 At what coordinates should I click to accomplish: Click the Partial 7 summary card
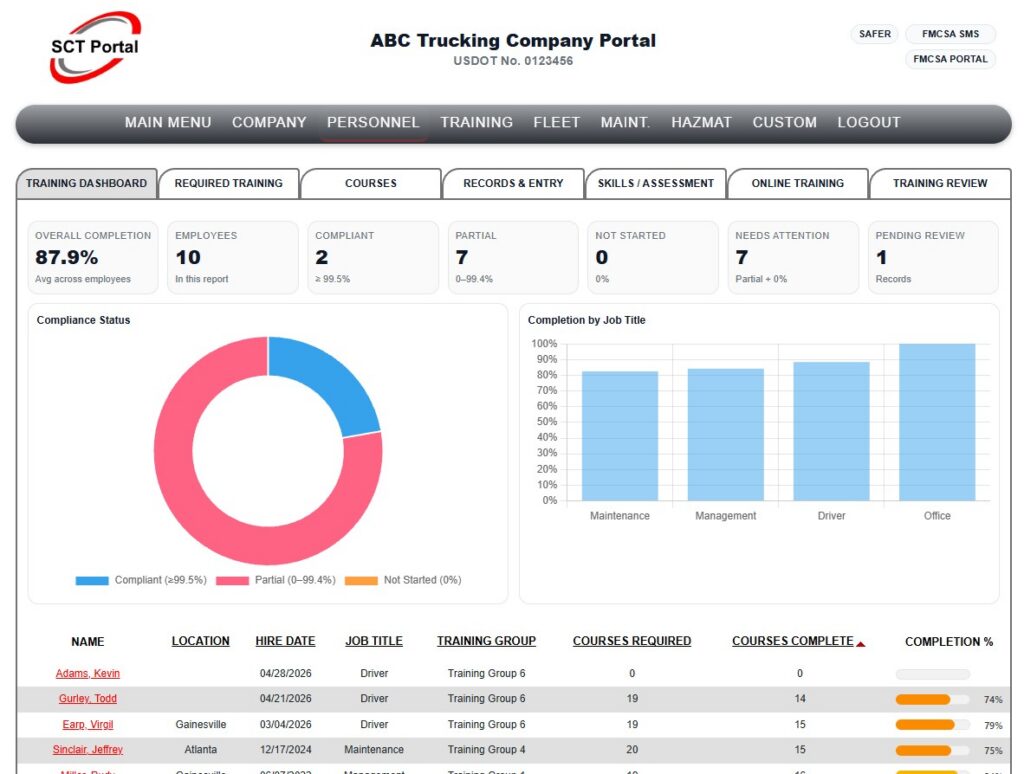[513, 257]
